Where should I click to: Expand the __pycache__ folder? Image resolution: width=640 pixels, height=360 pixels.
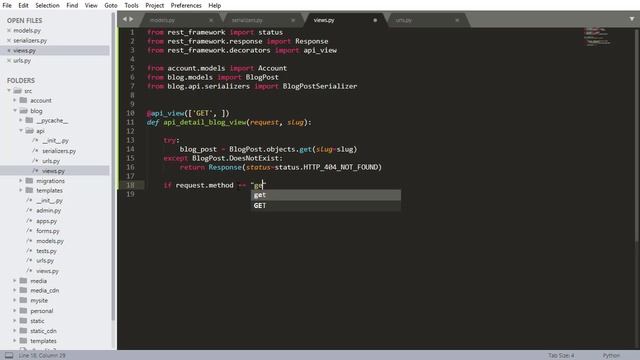21,120
